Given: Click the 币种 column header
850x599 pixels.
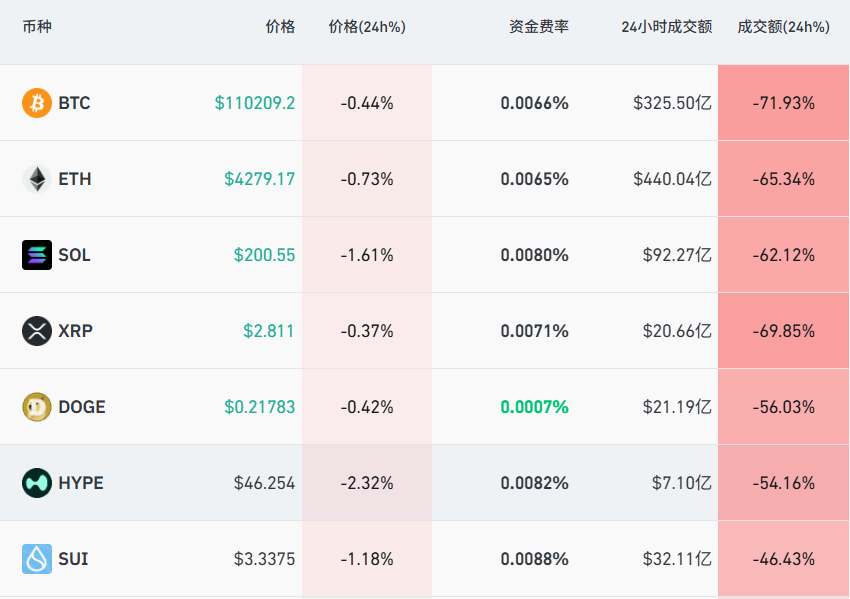Looking at the screenshot, I should (x=36, y=27).
